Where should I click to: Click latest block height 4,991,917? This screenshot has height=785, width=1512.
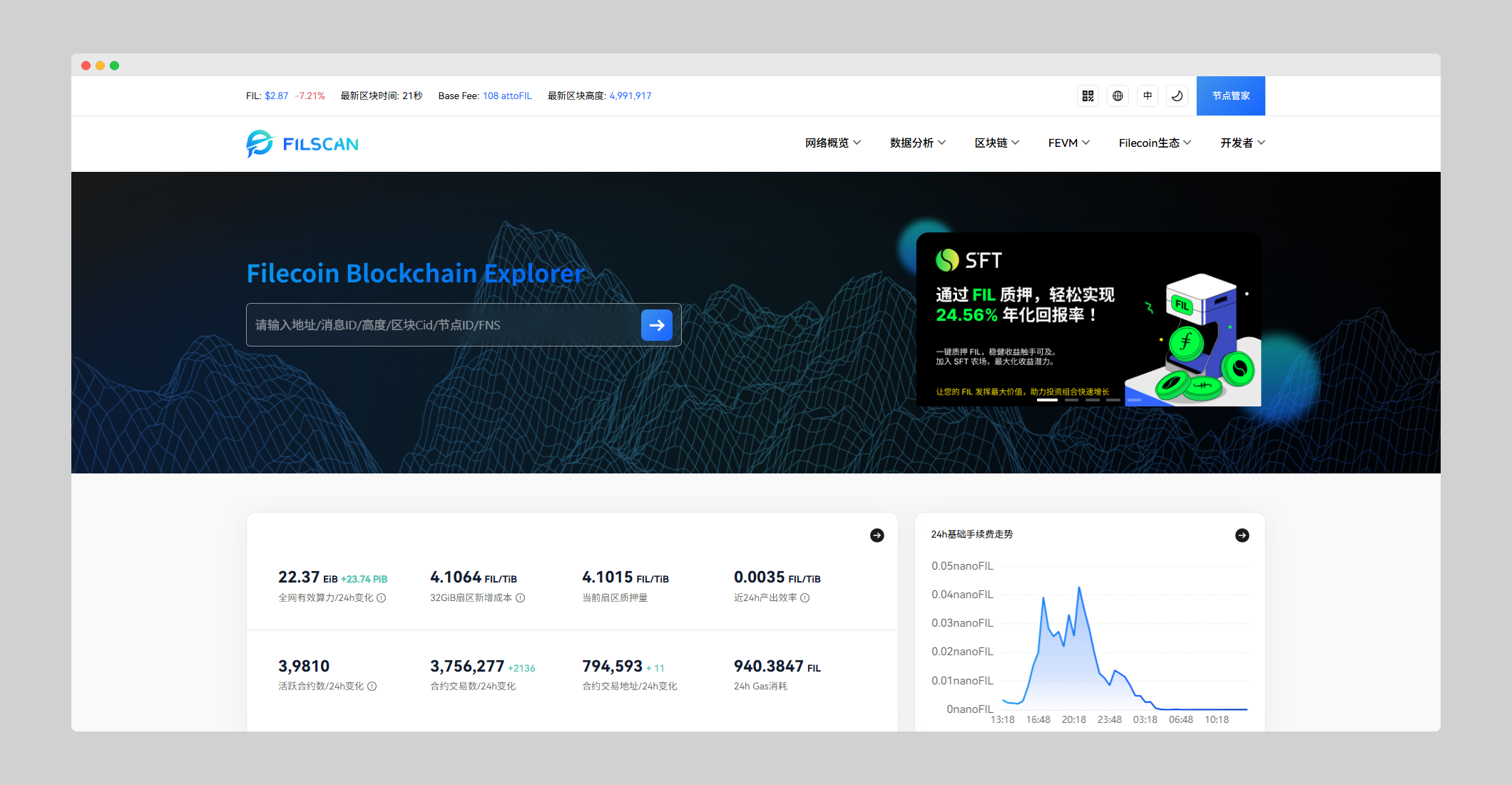(x=630, y=96)
